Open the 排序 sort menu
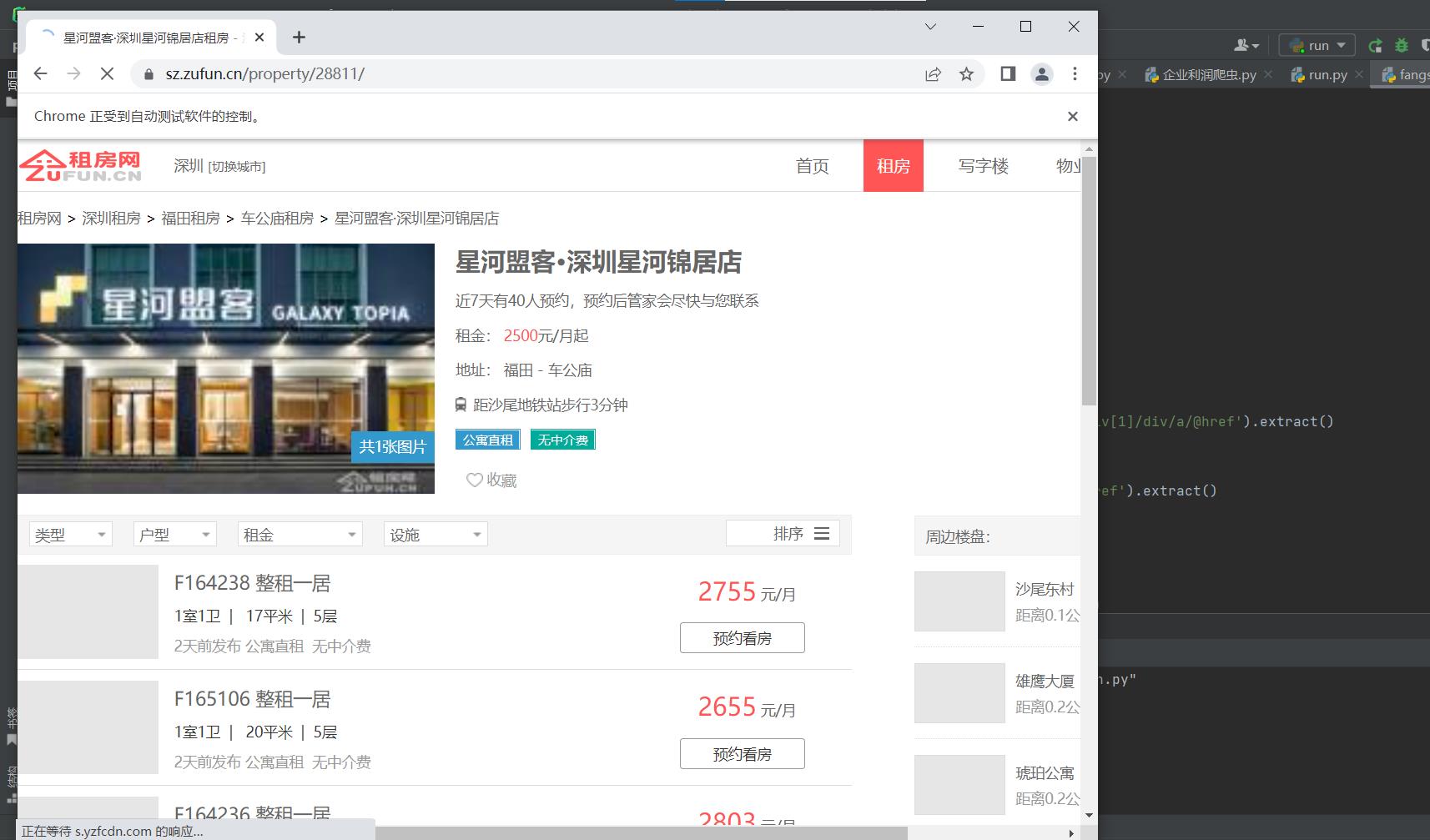This screenshot has height=840, width=1430. (783, 533)
